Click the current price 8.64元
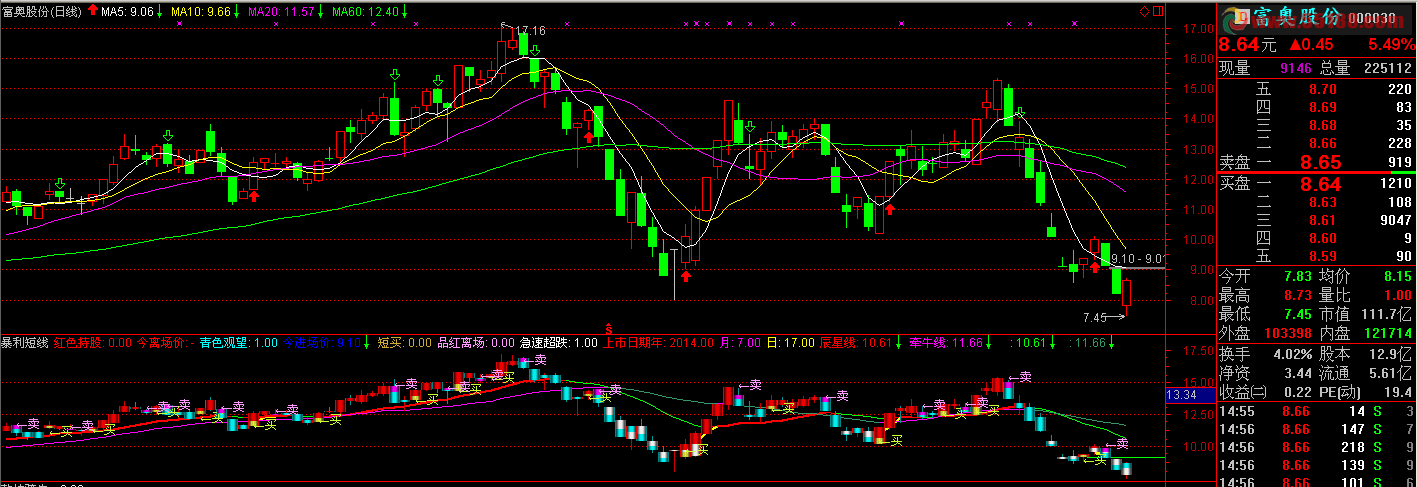The image size is (1417, 487). click(x=1247, y=45)
